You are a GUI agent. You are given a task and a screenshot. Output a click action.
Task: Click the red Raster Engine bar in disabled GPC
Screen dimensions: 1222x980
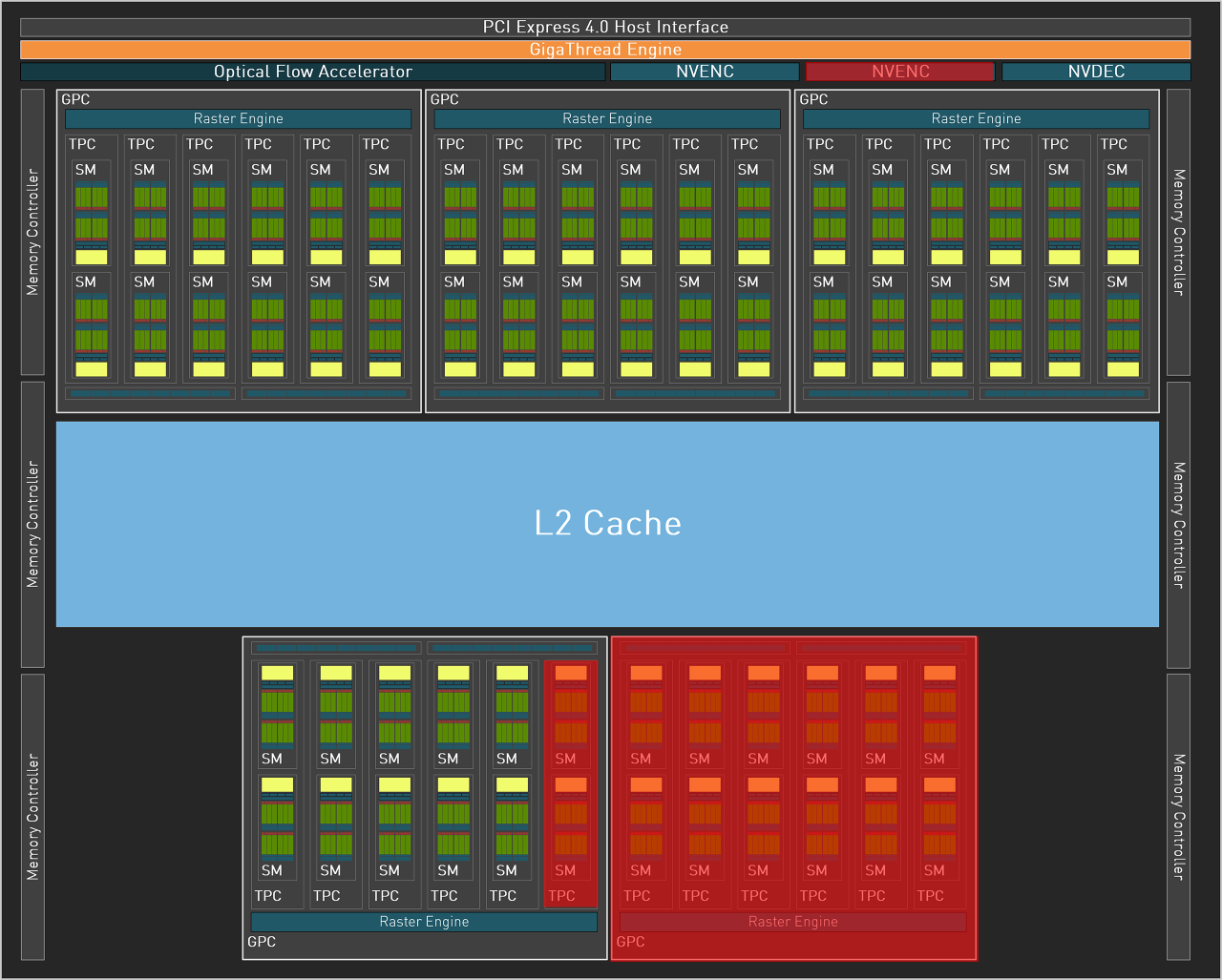(x=792, y=922)
